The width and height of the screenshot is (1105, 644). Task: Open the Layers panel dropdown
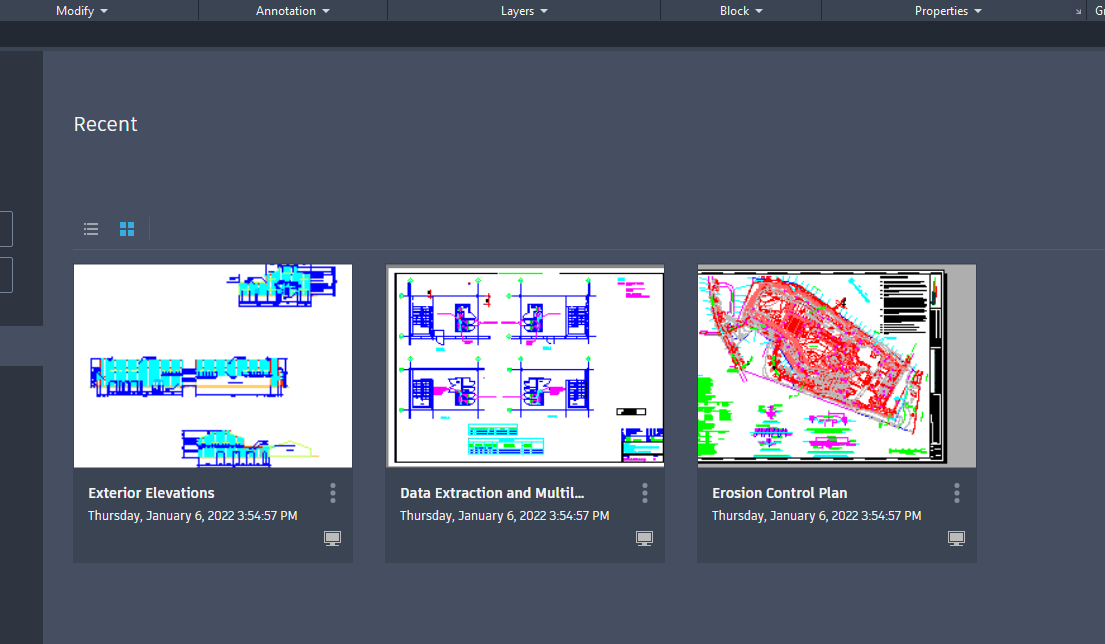523,11
